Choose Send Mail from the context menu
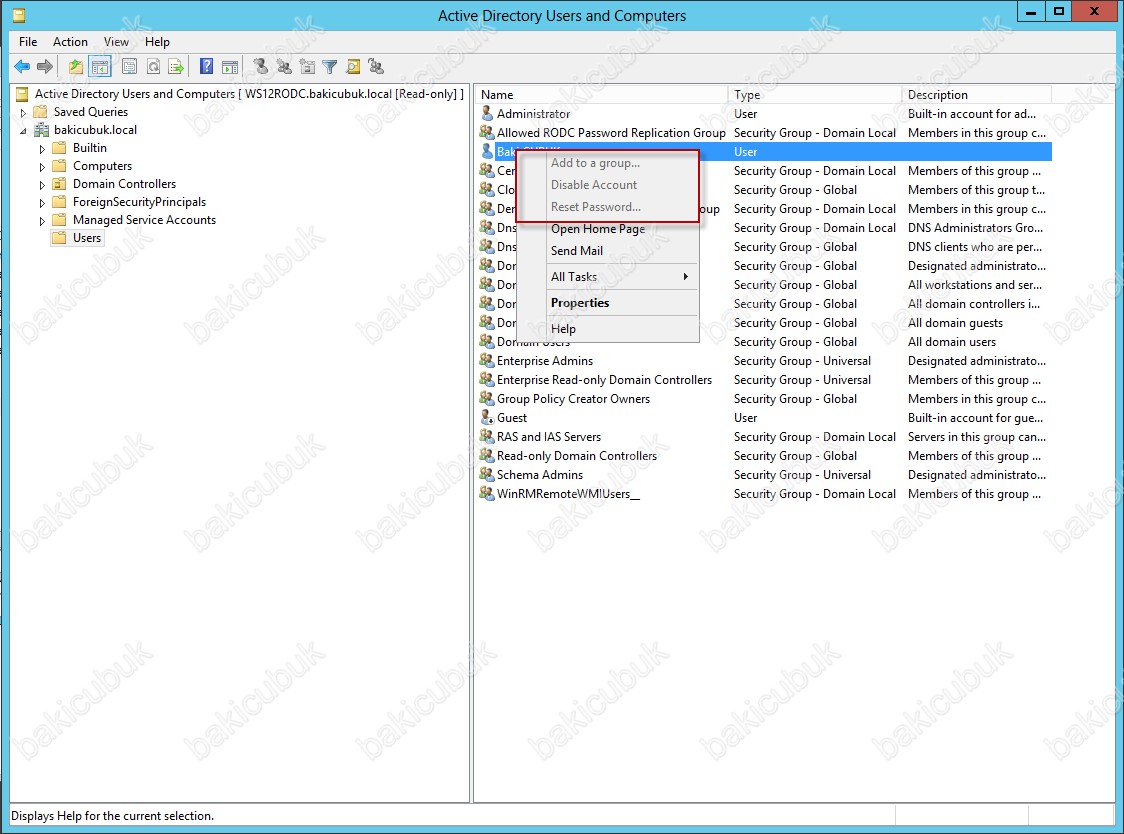The width and height of the screenshot is (1124, 834). point(608,250)
